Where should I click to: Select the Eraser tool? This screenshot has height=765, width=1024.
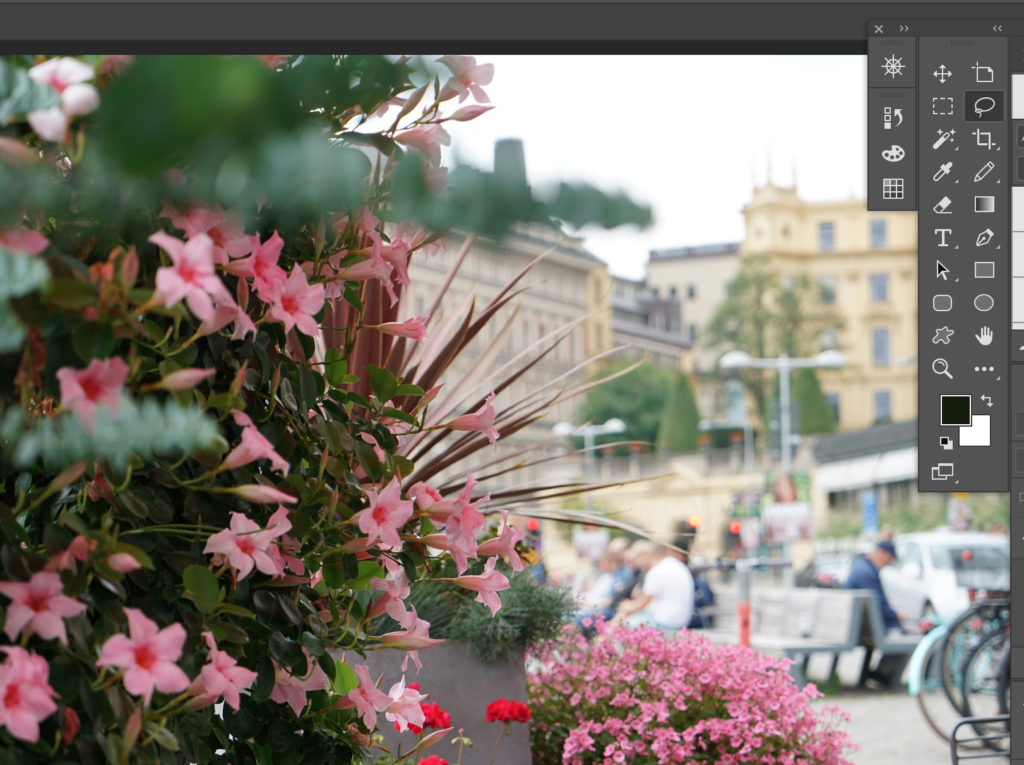point(942,204)
